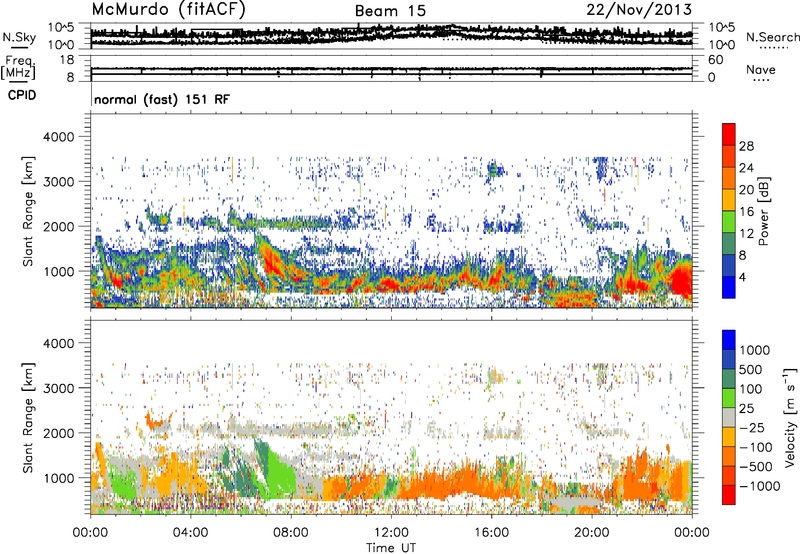Viewport: 800px width, 554px height.
Task: Click the red top segment of Power colorbar
Action: (x=729, y=134)
